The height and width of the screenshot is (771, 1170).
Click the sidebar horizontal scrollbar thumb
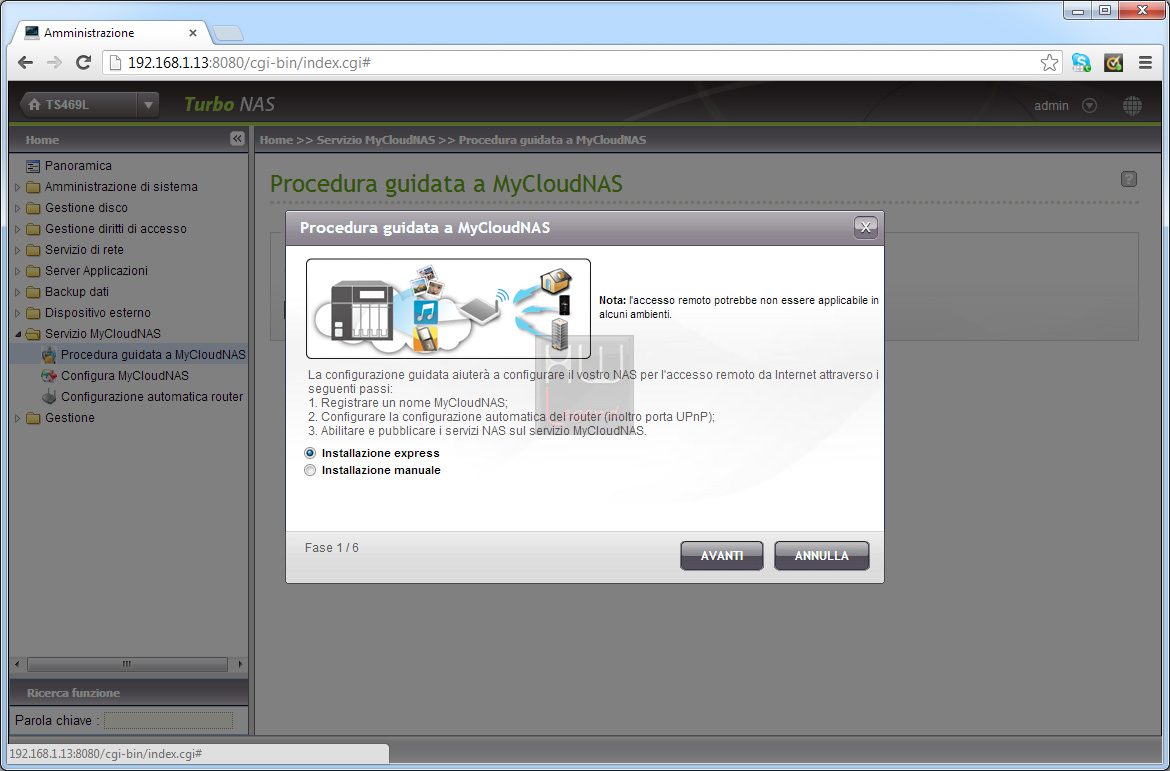tap(127, 664)
